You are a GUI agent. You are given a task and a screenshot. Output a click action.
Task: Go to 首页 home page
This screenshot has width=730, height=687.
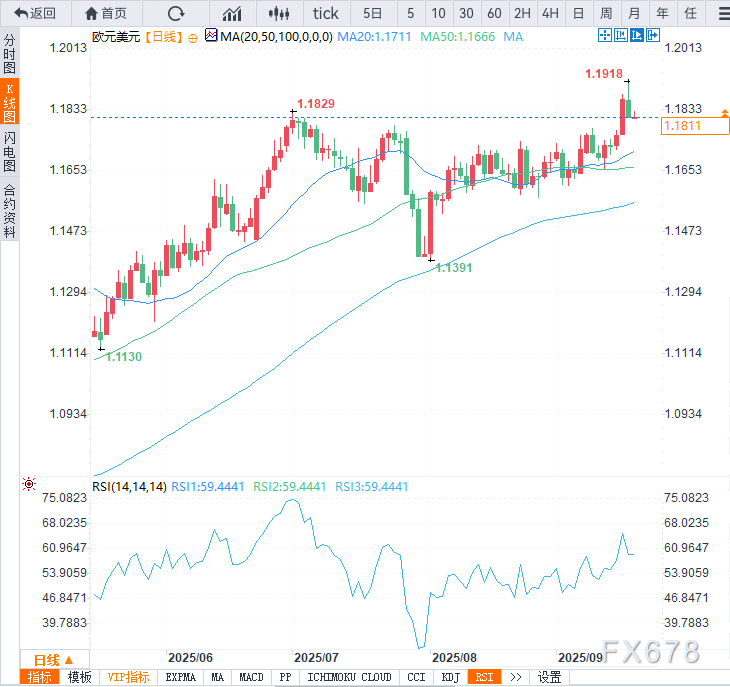(x=106, y=13)
